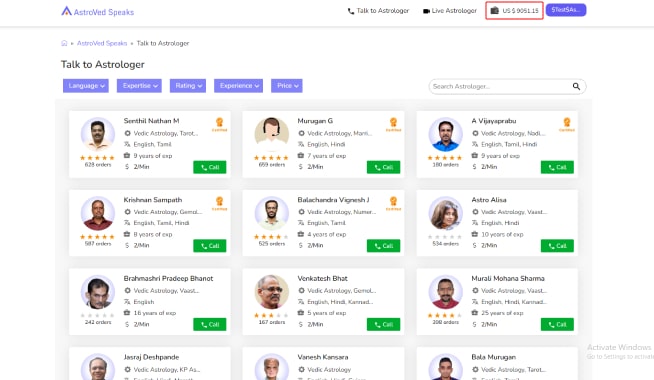The image size is (654, 380).
Task: Select '10 years of exp' on Astro Alisa card
Action: pos(502,234)
